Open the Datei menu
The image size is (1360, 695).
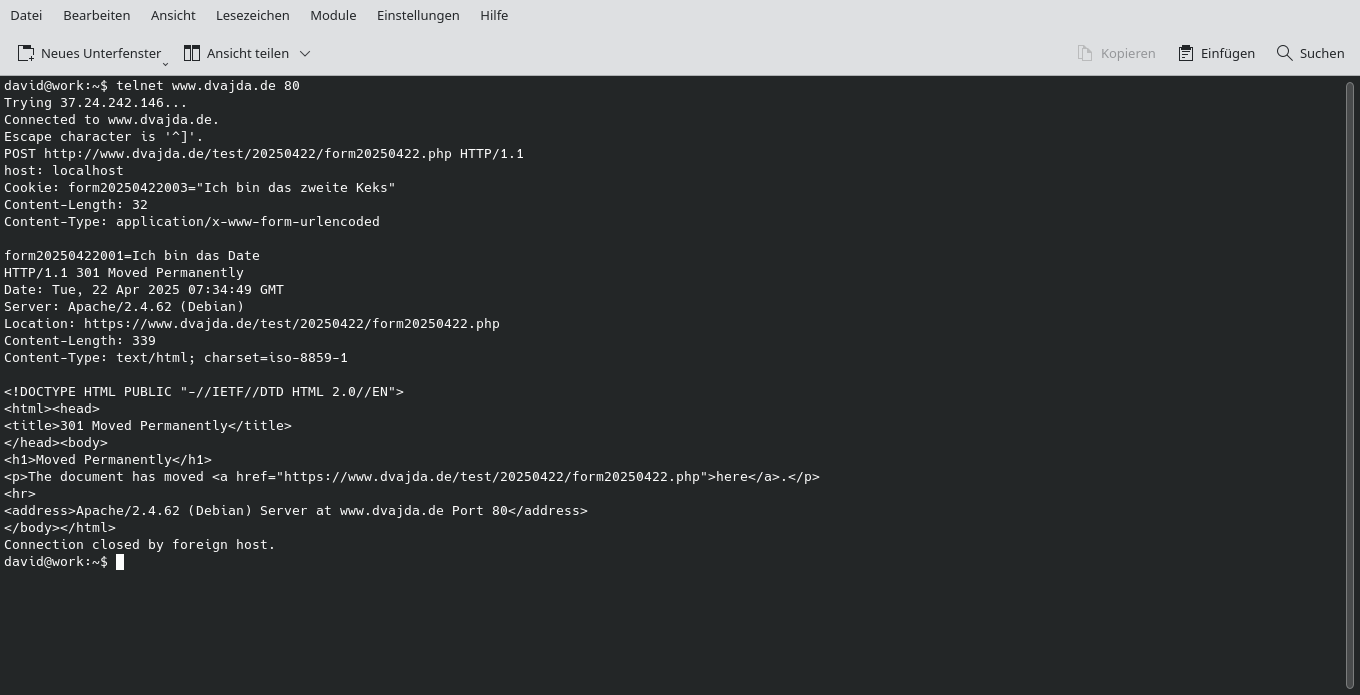click(26, 15)
